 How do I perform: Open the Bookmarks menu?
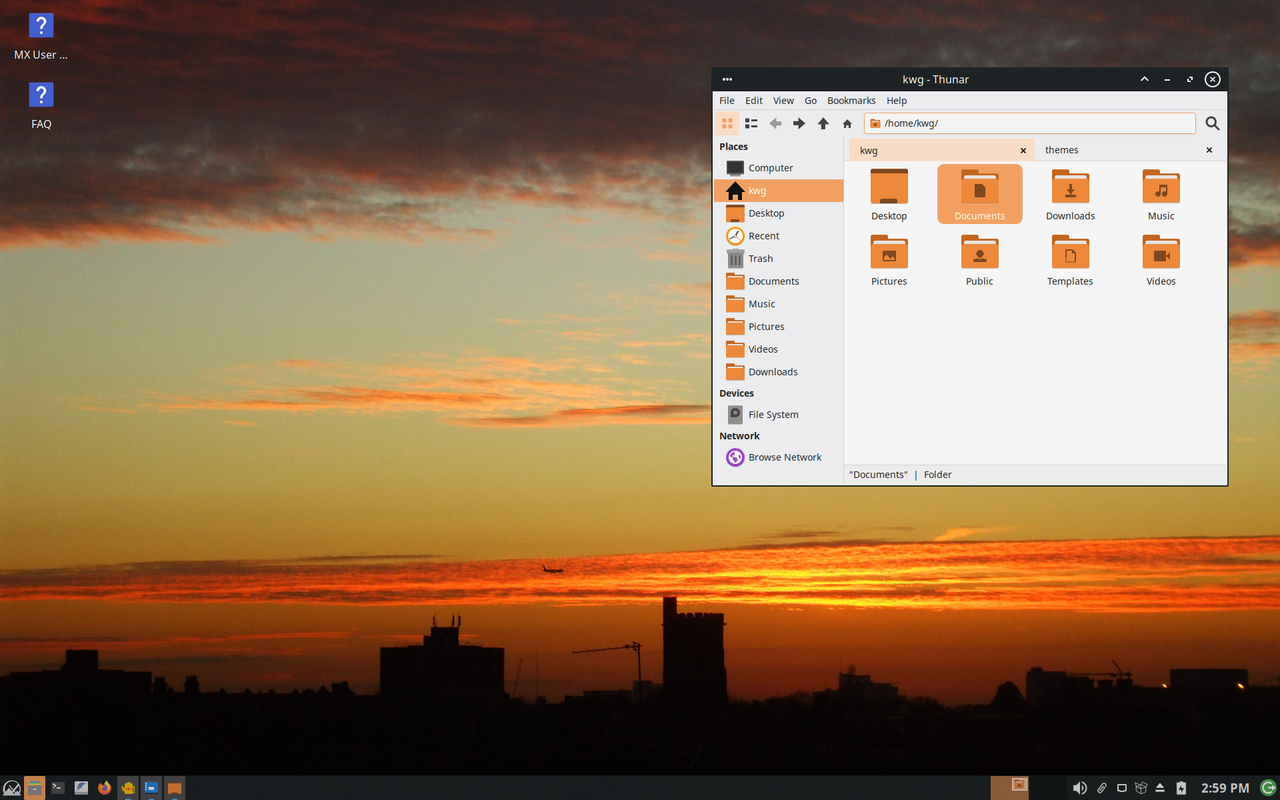tap(851, 100)
